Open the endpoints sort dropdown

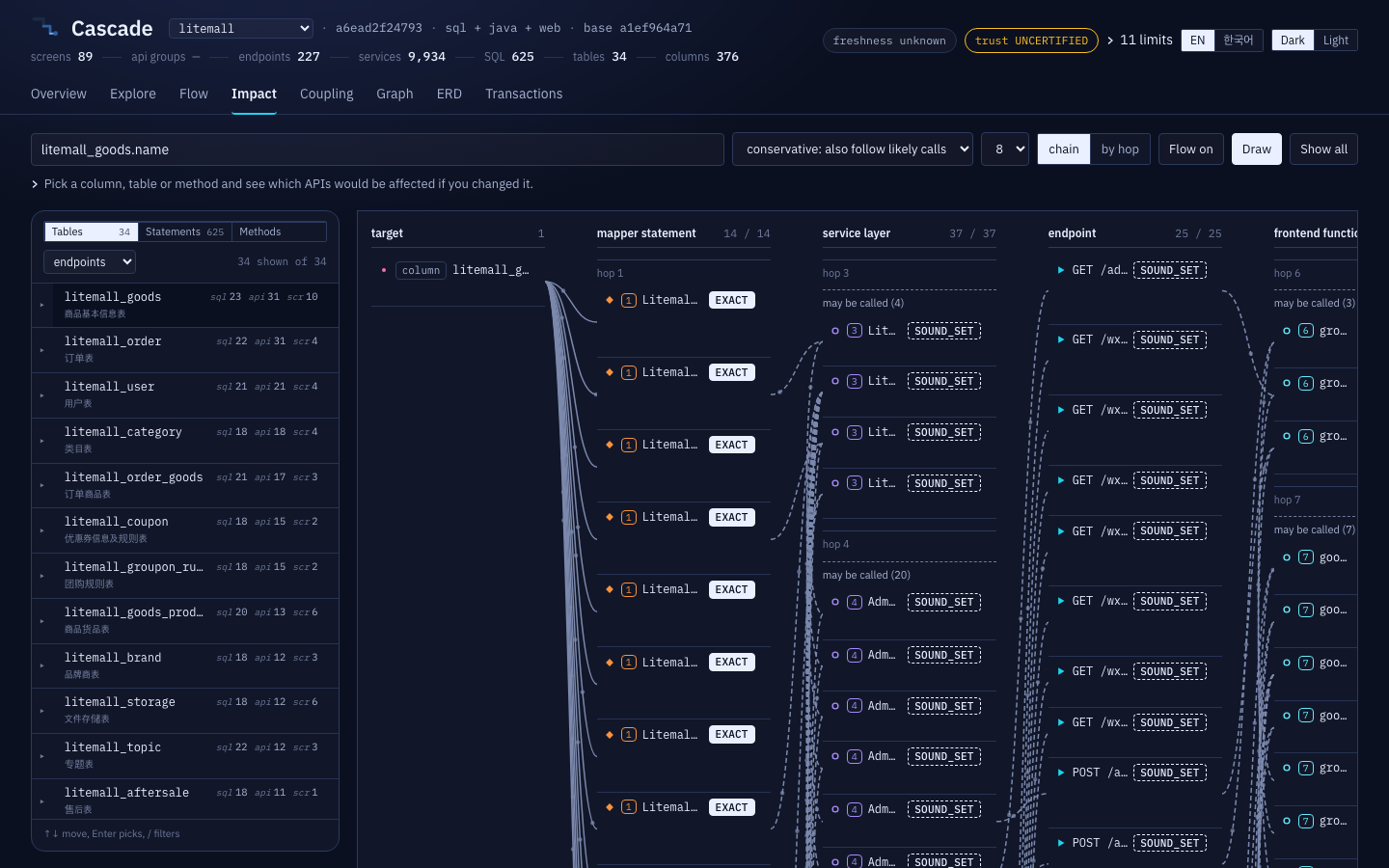click(90, 262)
